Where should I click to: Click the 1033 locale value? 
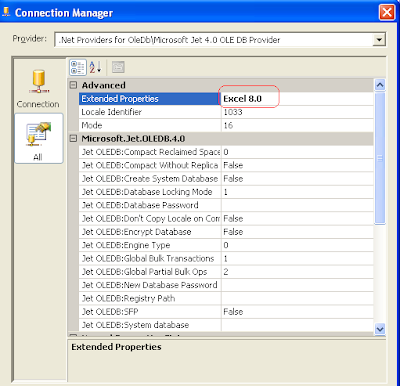(x=297, y=112)
